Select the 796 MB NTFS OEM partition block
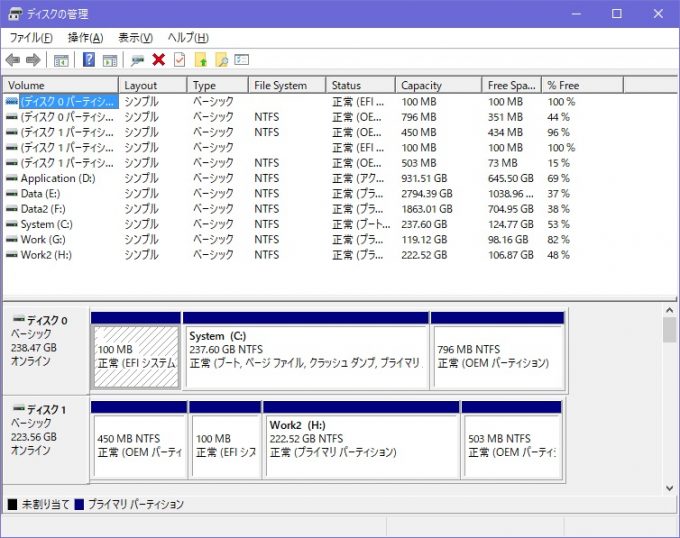Screen dimensions: 680x538 tap(498, 350)
